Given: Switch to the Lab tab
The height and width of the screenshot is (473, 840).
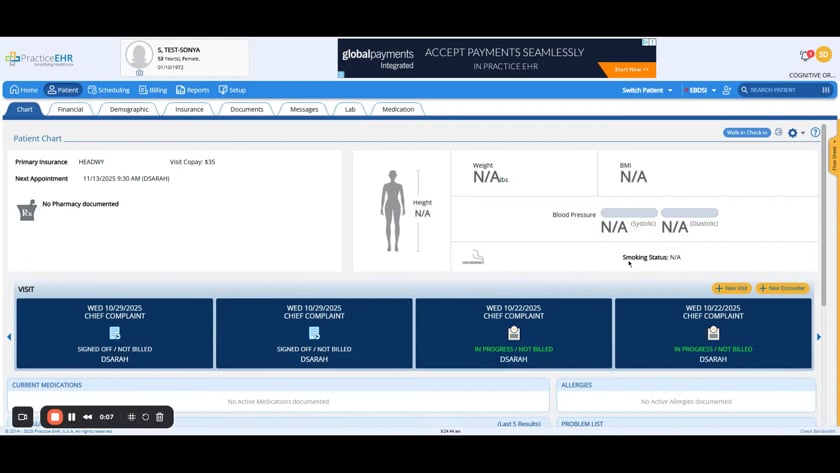Looking at the screenshot, I should point(350,109).
